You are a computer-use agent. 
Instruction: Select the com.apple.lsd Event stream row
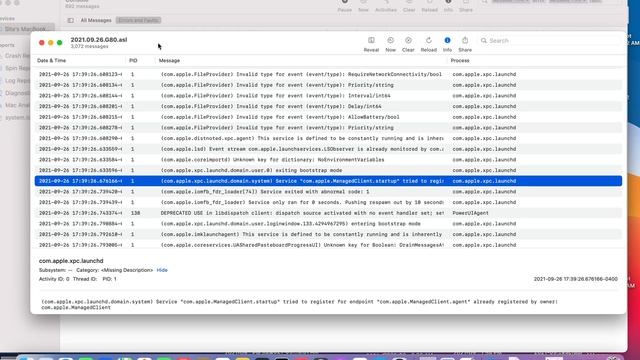(328, 149)
